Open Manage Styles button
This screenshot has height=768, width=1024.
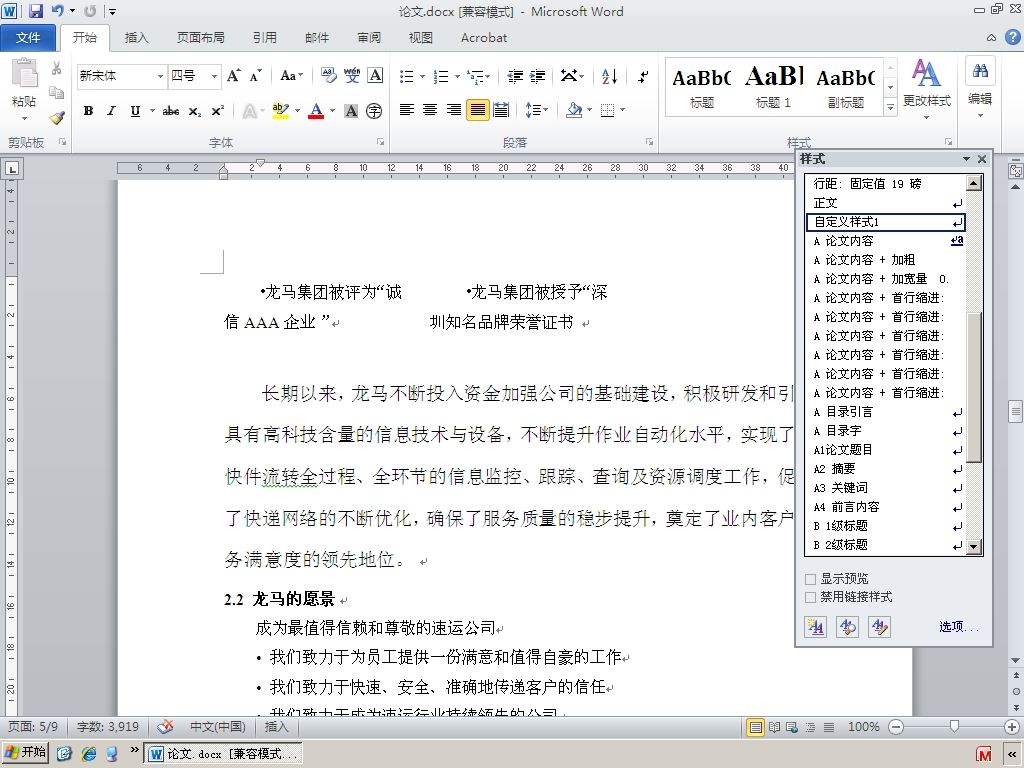coord(880,627)
